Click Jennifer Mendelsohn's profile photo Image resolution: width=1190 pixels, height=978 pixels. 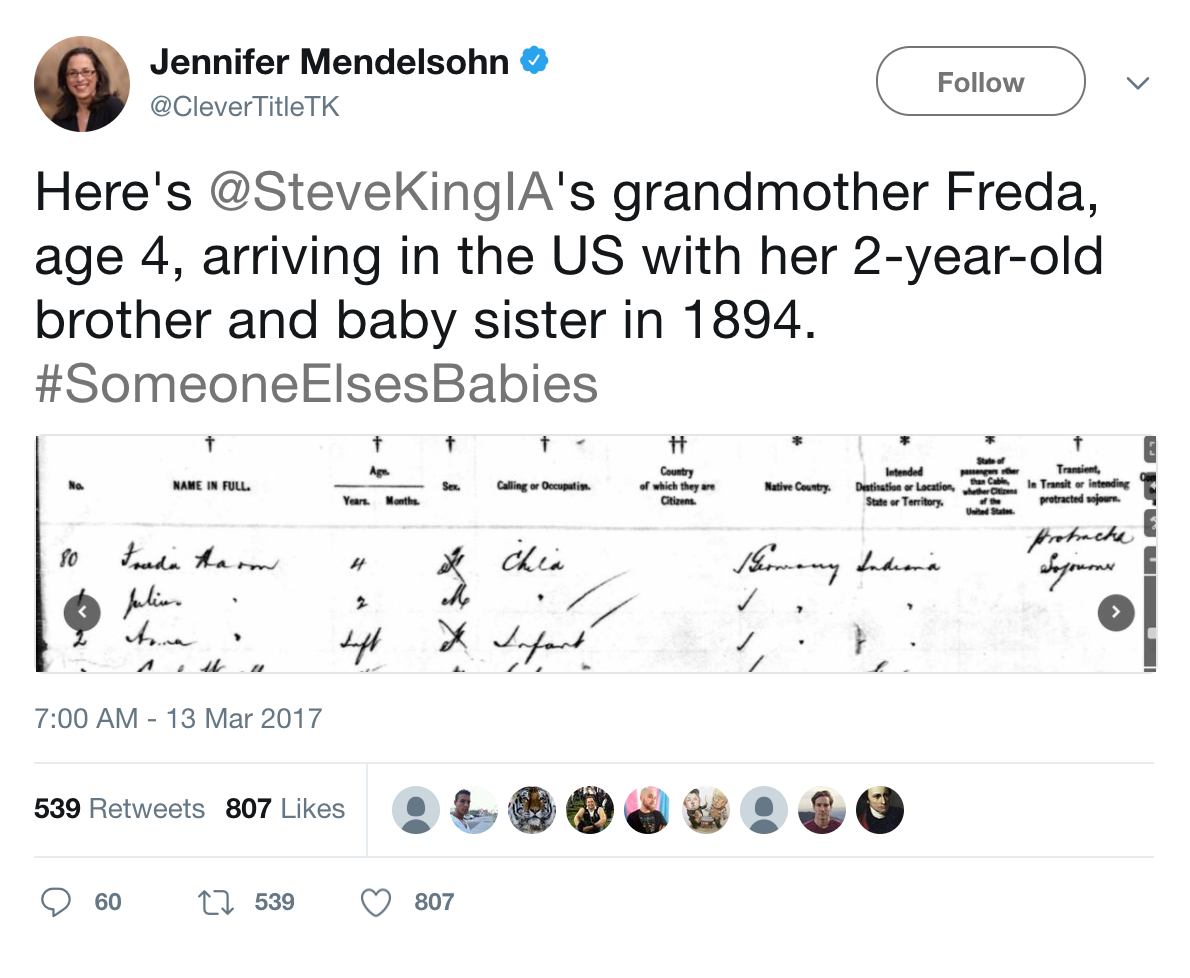coord(82,83)
